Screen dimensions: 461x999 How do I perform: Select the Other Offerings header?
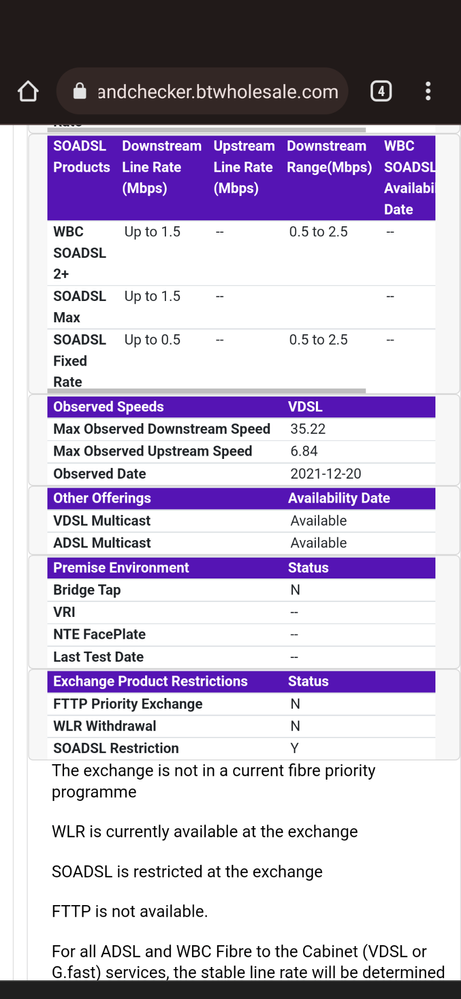click(102, 498)
